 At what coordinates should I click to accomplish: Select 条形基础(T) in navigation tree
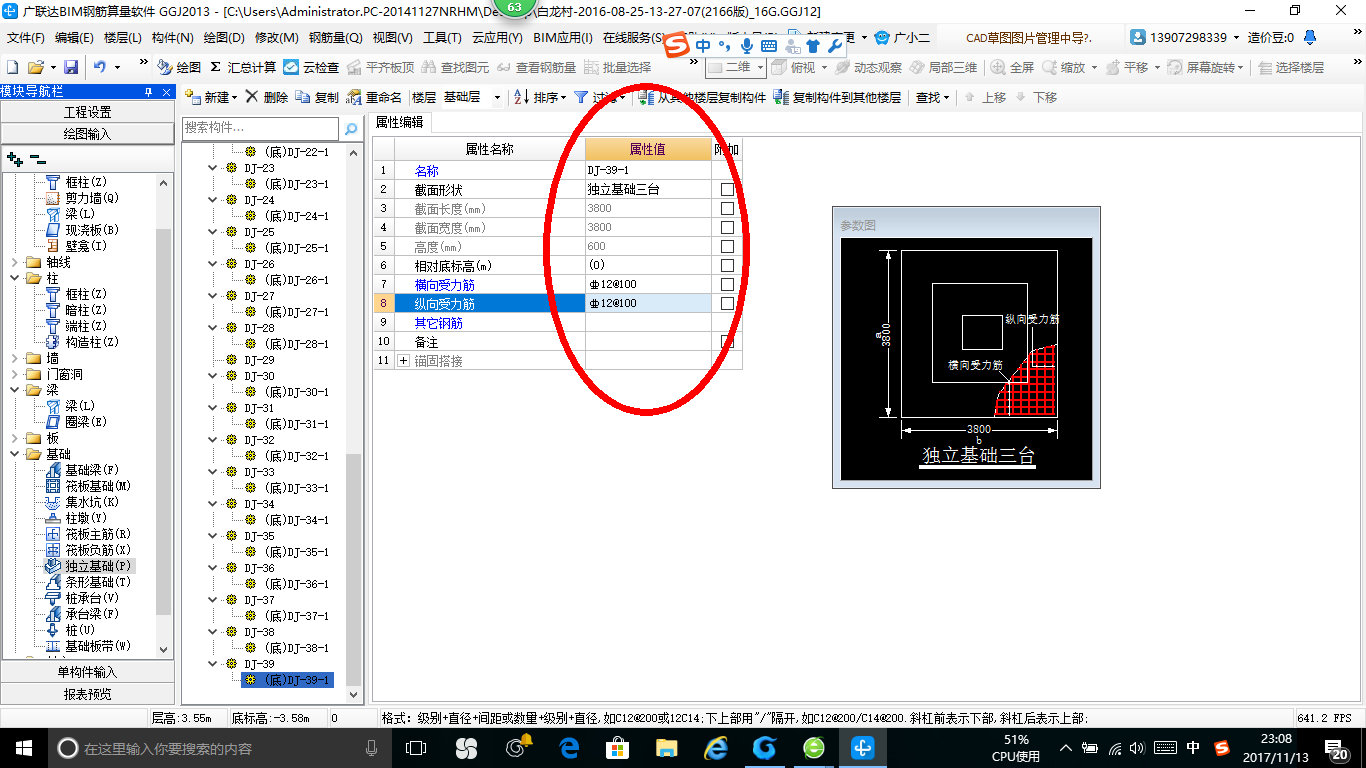97,582
